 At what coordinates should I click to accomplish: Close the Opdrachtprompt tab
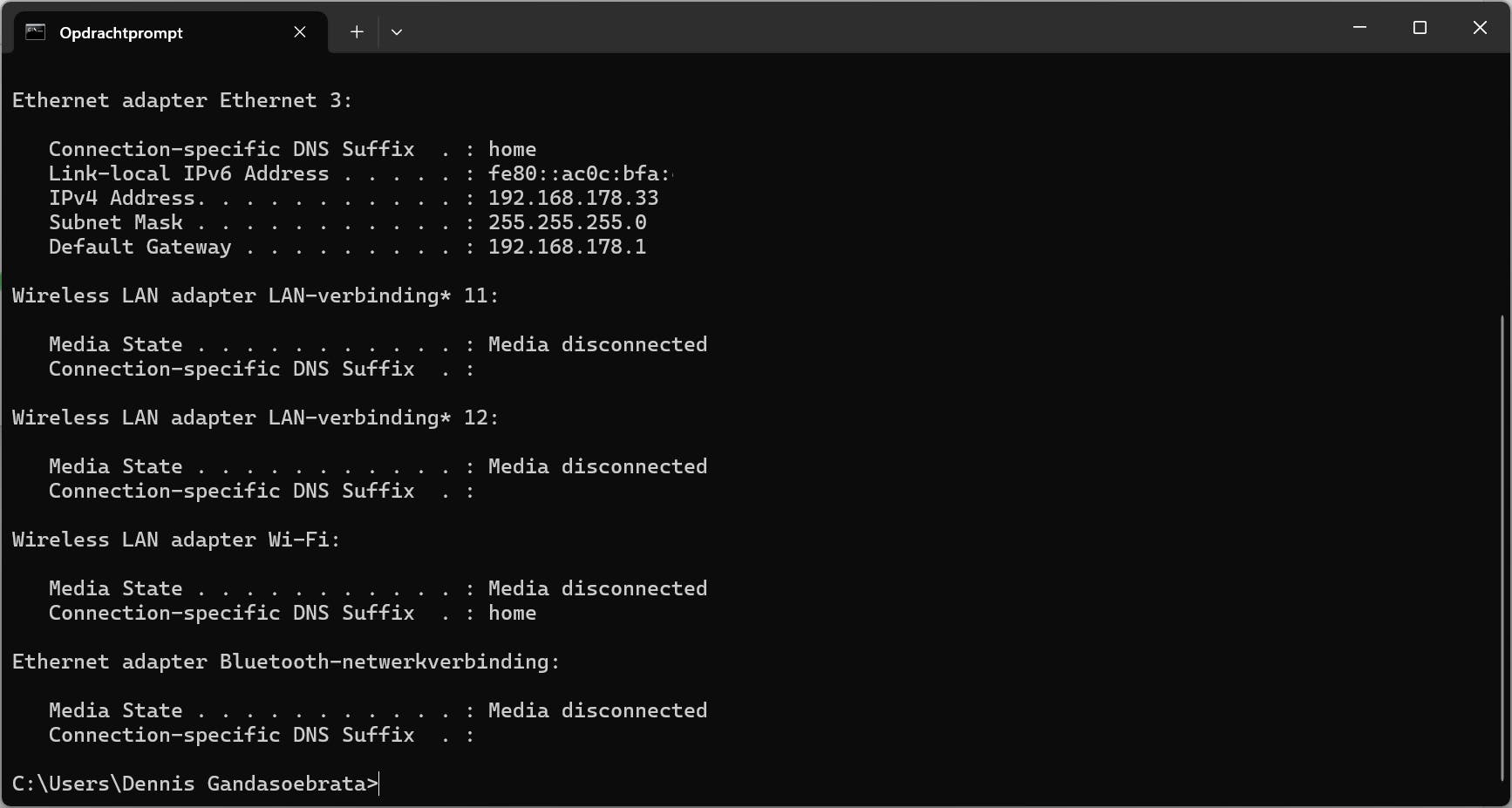300,32
